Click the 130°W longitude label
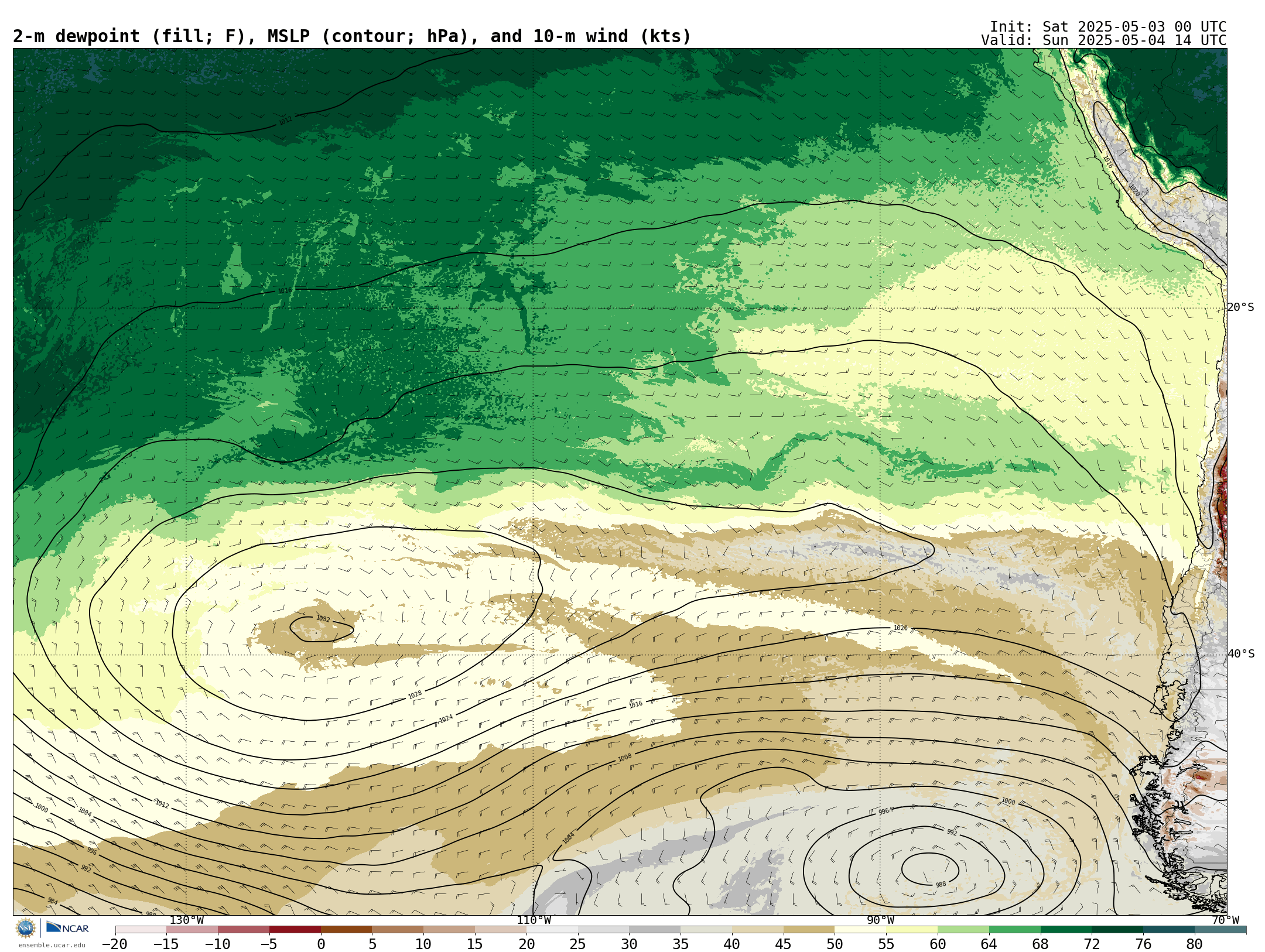1265x952 pixels. click(x=186, y=920)
